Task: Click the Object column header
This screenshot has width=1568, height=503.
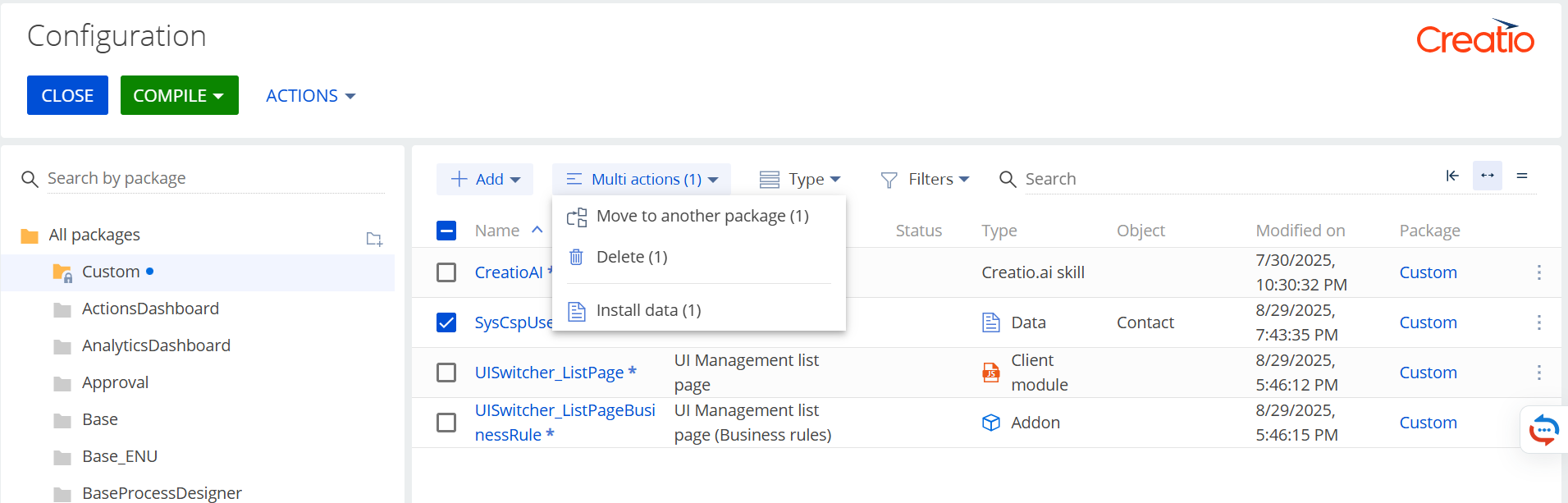Action: click(x=1141, y=231)
